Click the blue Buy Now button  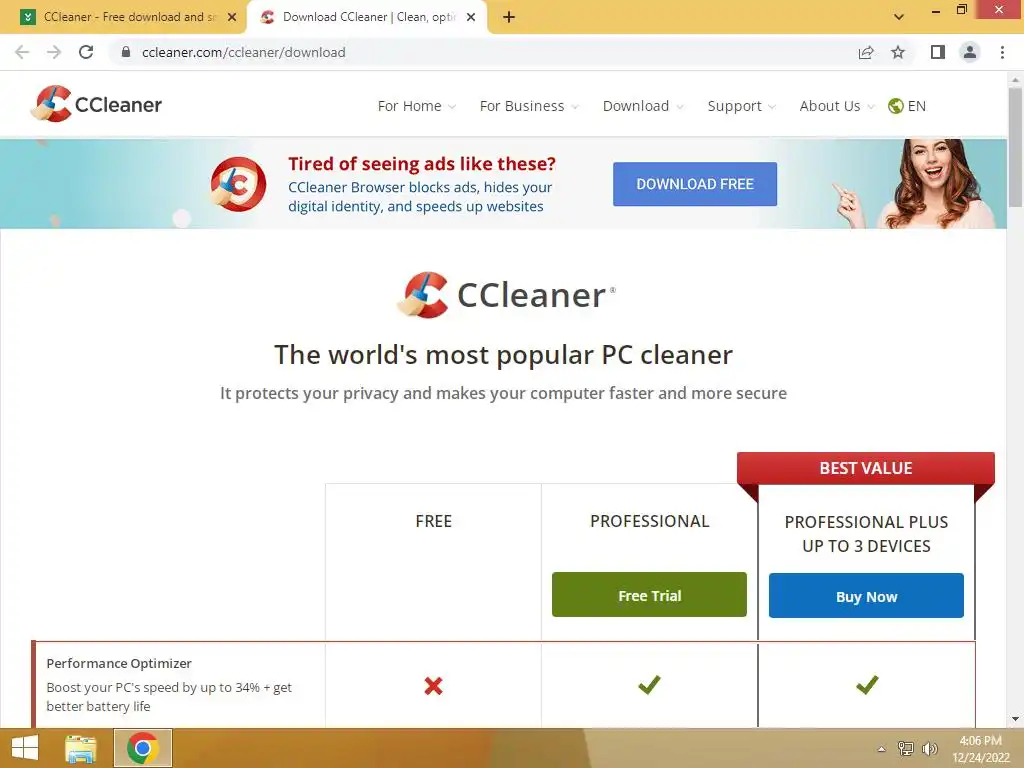pos(866,596)
